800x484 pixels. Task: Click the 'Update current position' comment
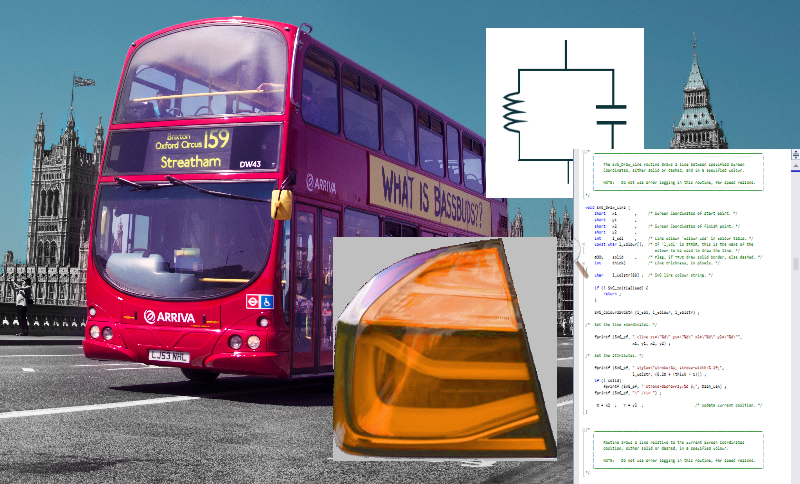coord(729,405)
